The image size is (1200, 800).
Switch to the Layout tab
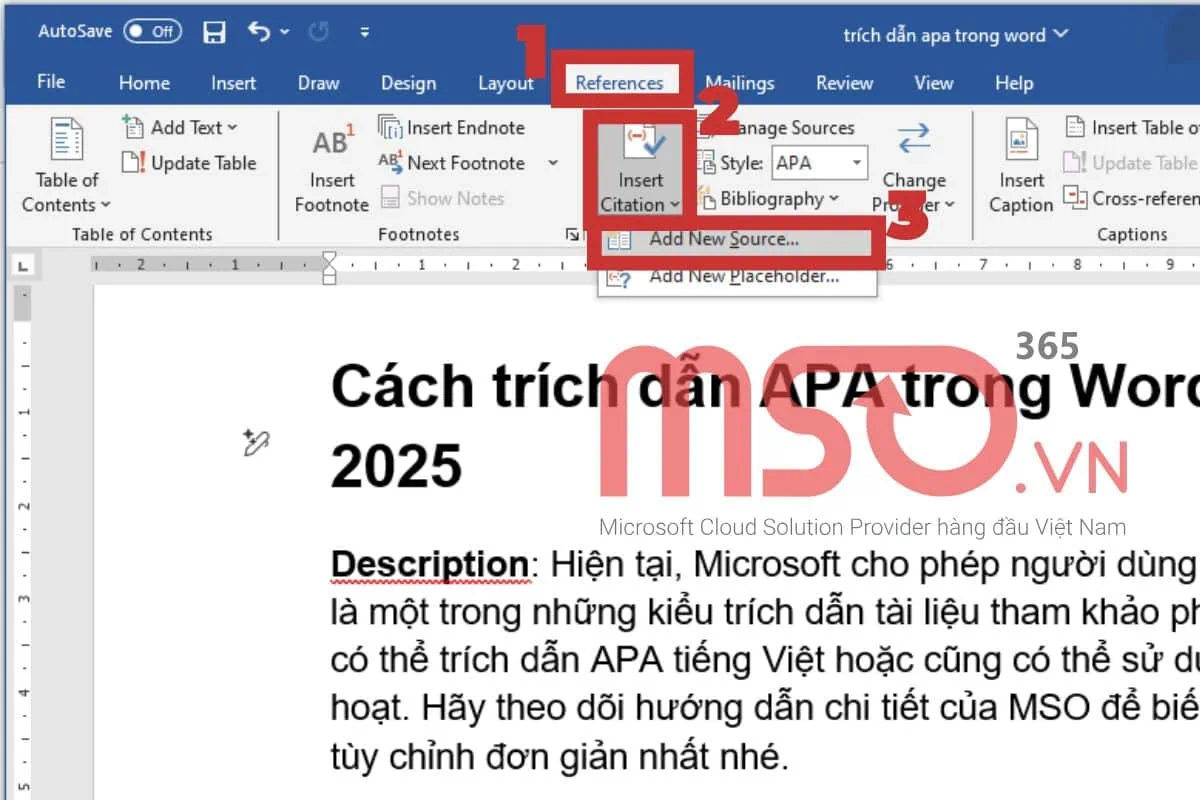(x=505, y=83)
